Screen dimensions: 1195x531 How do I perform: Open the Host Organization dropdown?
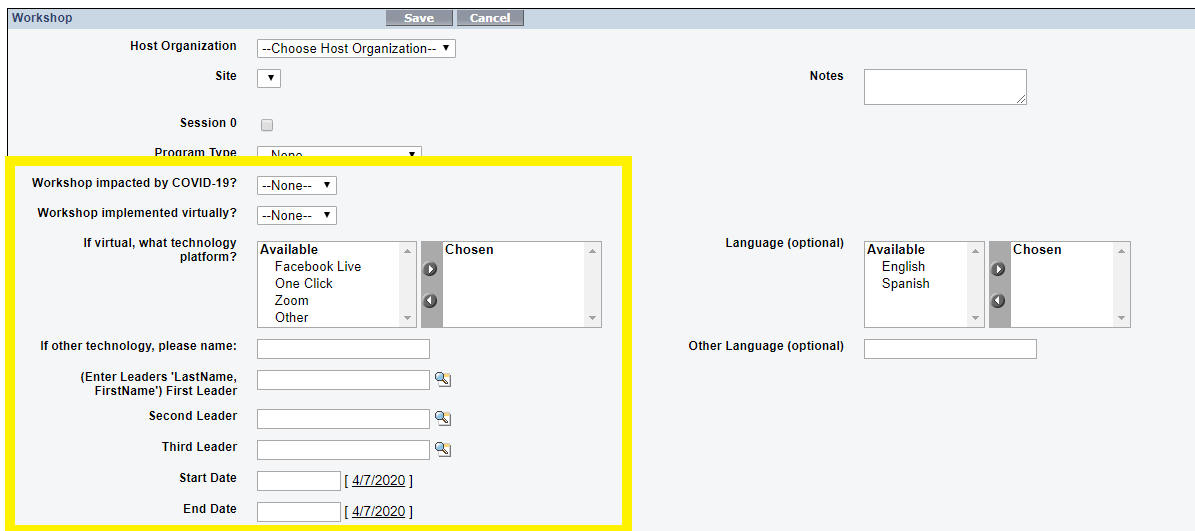pyautogui.click(x=356, y=49)
